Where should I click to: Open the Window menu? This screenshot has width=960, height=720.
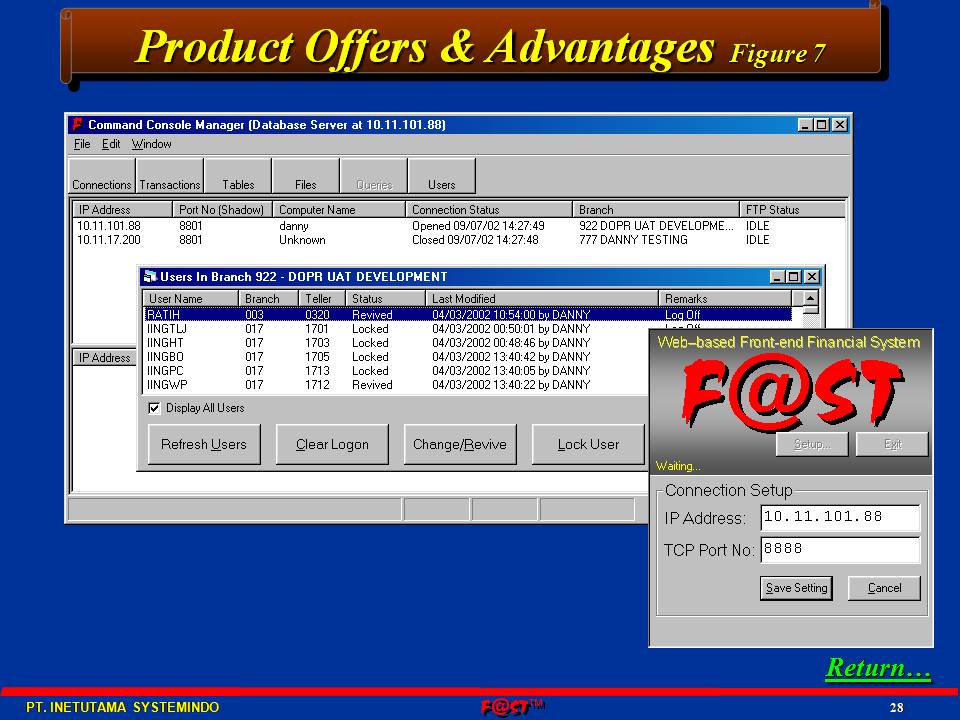pyautogui.click(x=151, y=144)
